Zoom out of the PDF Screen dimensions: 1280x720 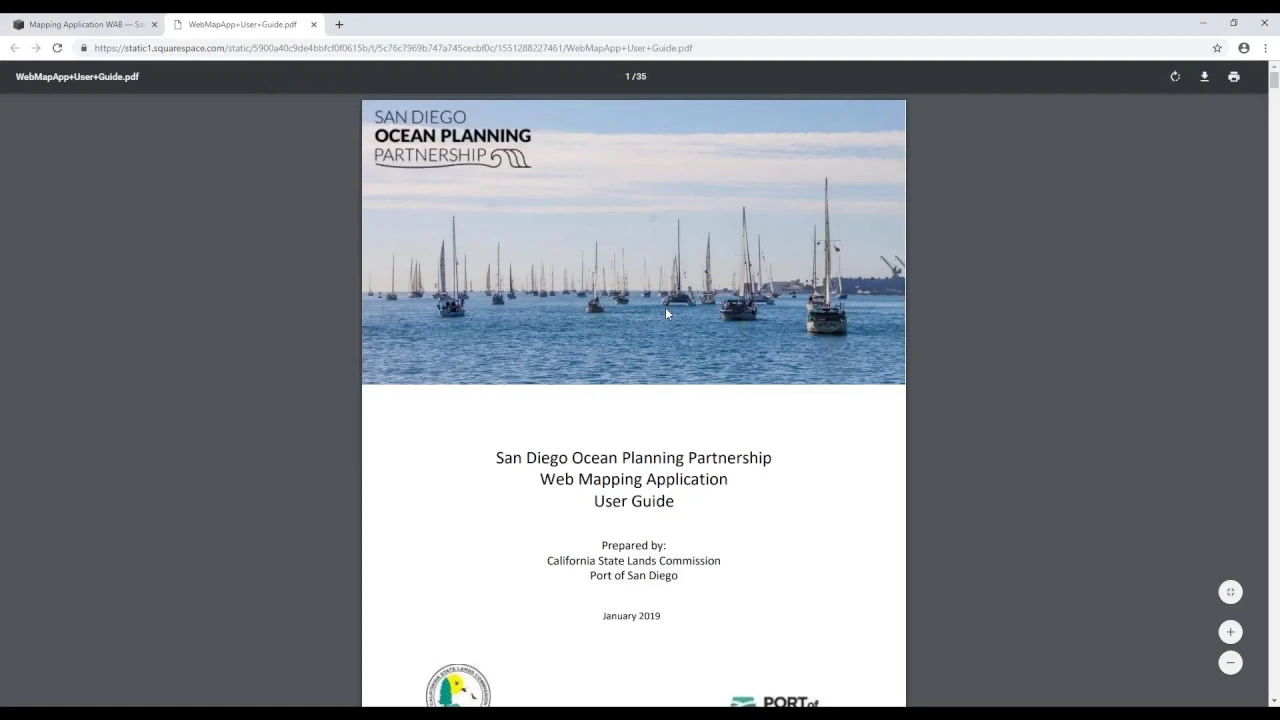(x=1230, y=662)
